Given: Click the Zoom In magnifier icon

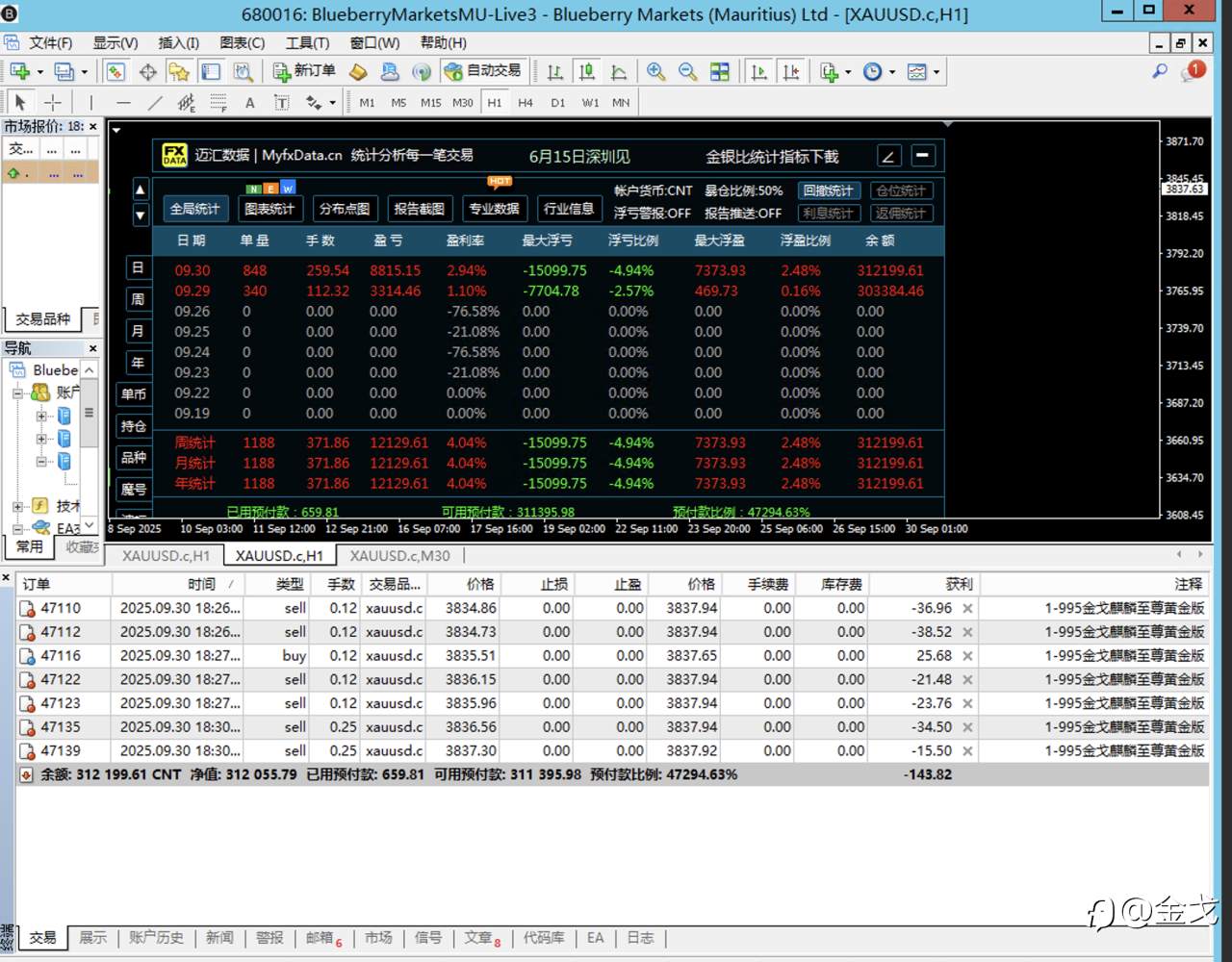Looking at the screenshot, I should [x=655, y=71].
